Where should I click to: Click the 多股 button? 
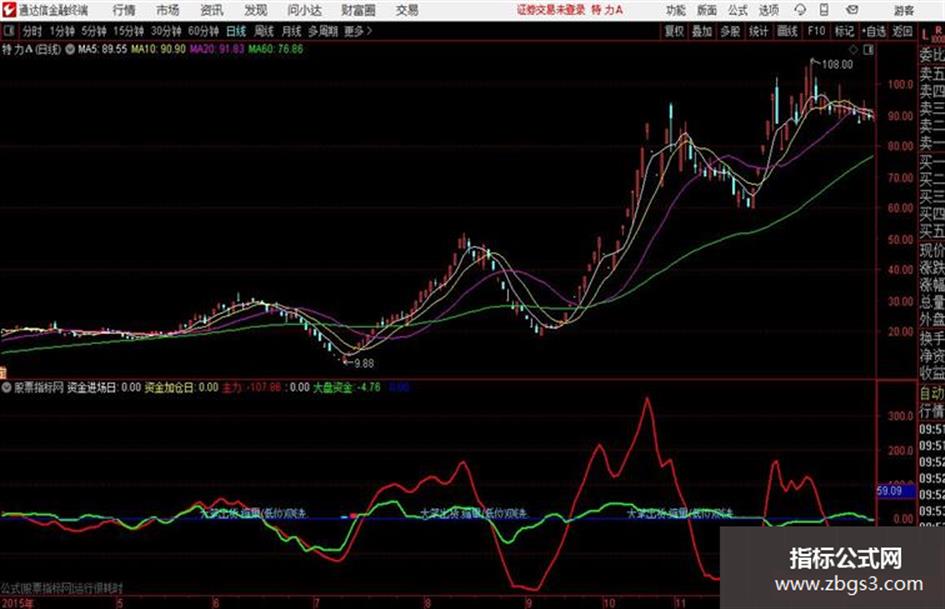[x=730, y=31]
